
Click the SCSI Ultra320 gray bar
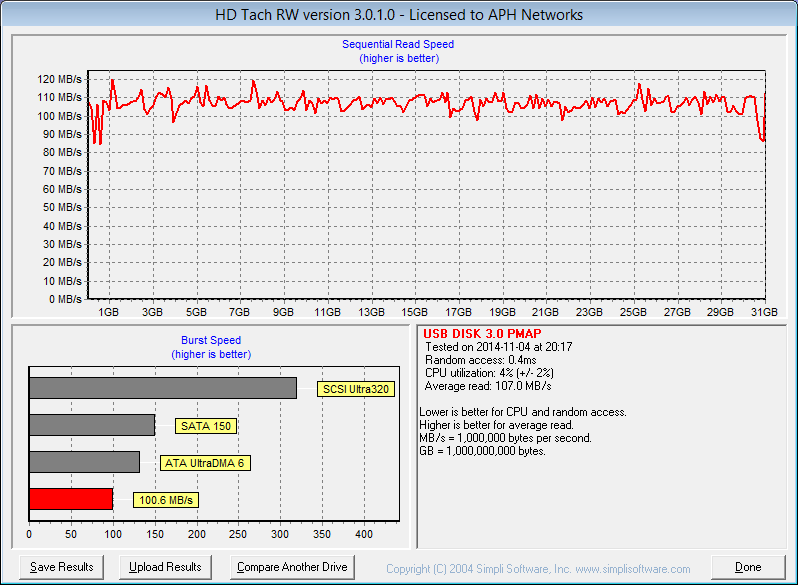tap(163, 388)
